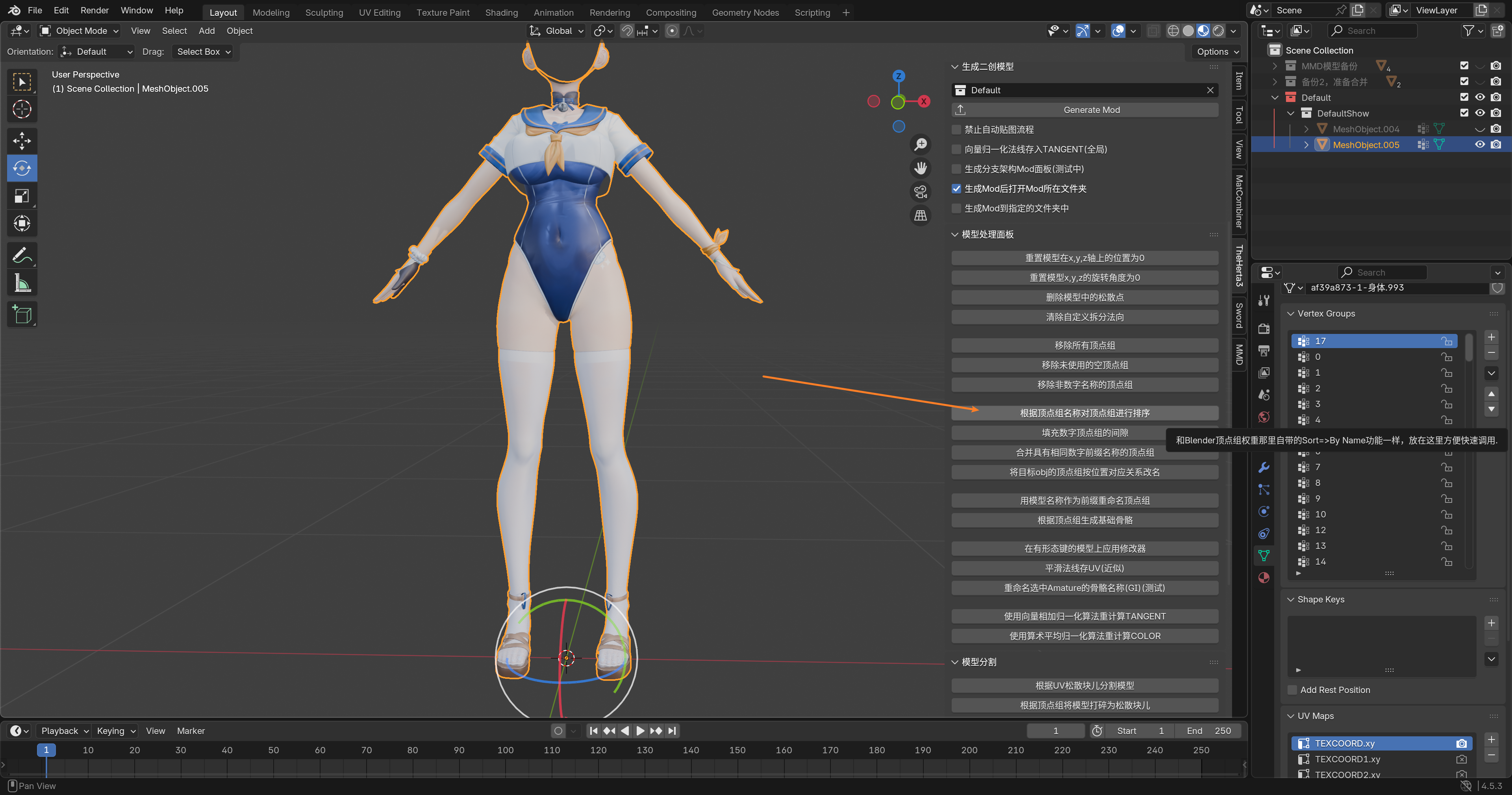
Task: Open Global transform orientation dropdown
Action: click(556, 31)
